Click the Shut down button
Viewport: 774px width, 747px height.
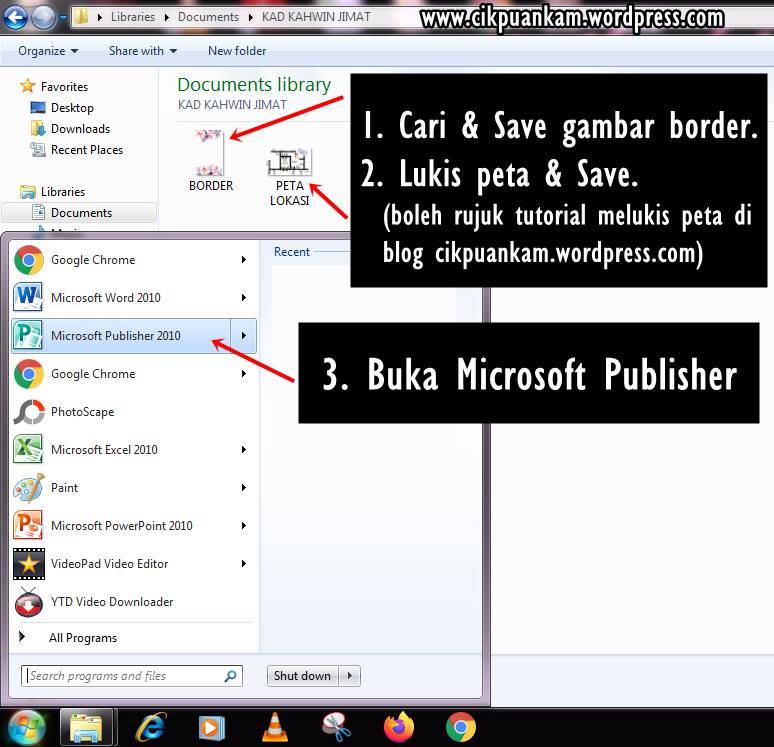pos(302,676)
